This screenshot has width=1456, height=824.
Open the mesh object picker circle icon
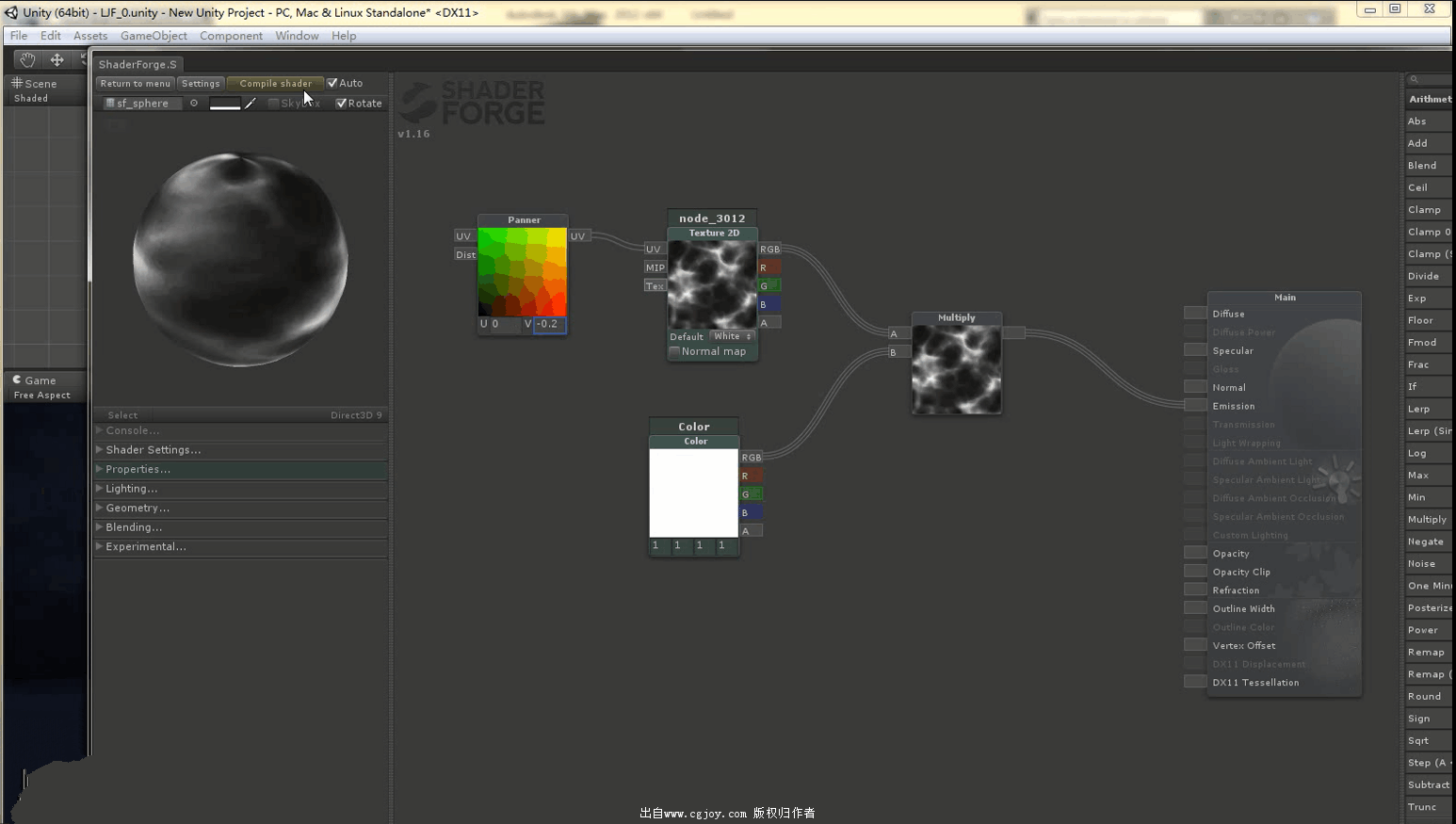pos(194,104)
